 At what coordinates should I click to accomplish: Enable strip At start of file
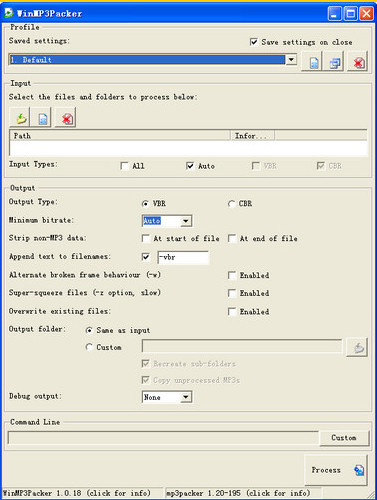146,238
